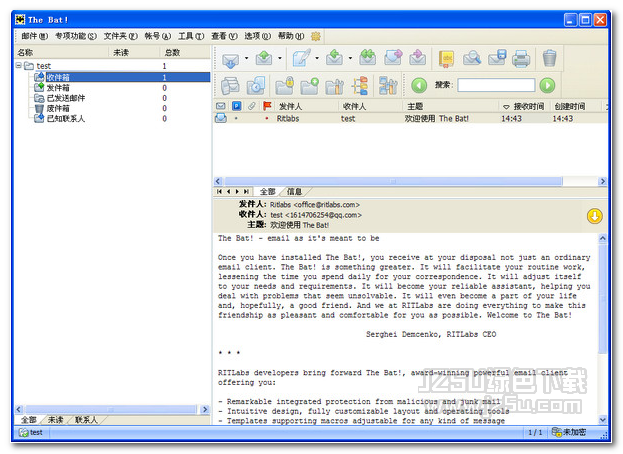Open the dropdown arrow beside get new mail
This screenshot has width=623, height=454.
[246, 58]
